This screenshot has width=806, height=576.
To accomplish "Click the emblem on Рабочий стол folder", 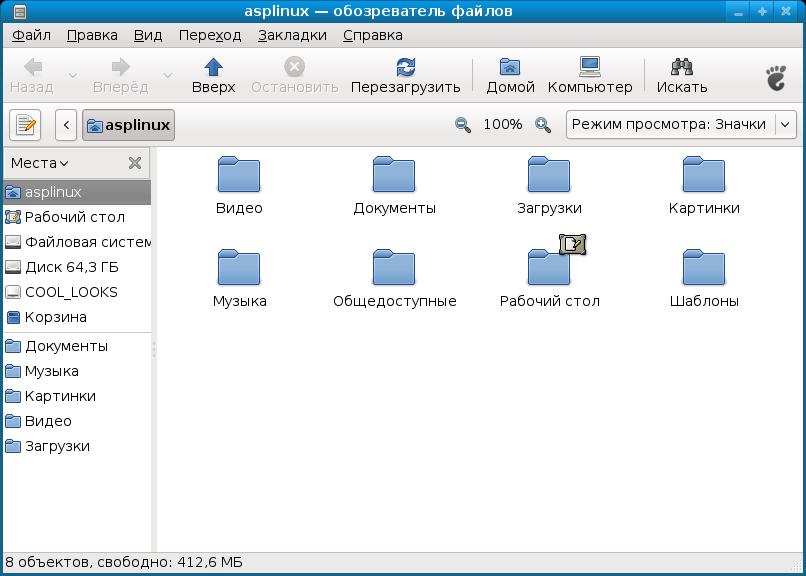I will (x=572, y=245).
